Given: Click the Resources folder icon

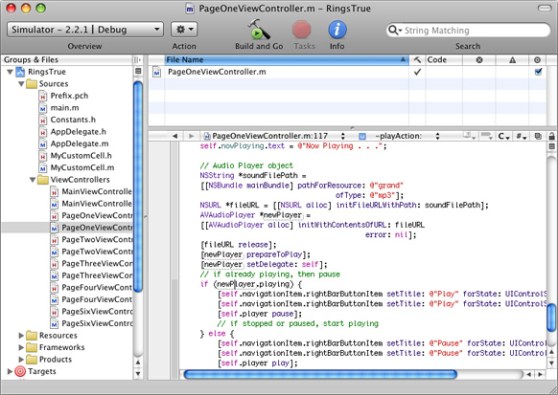Looking at the screenshot, I should coord(32,335).
